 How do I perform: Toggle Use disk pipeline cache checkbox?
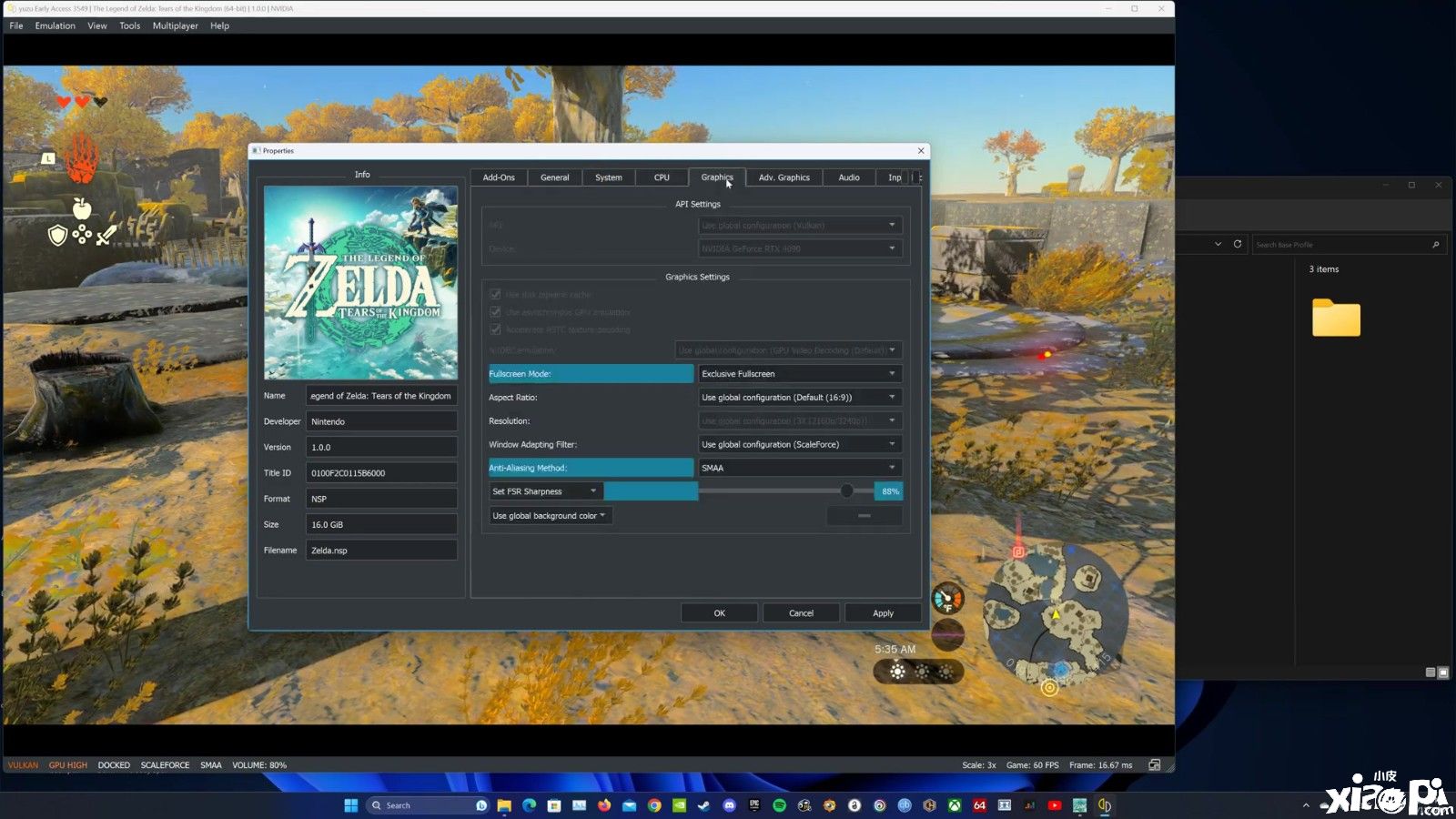pos(495,294)
